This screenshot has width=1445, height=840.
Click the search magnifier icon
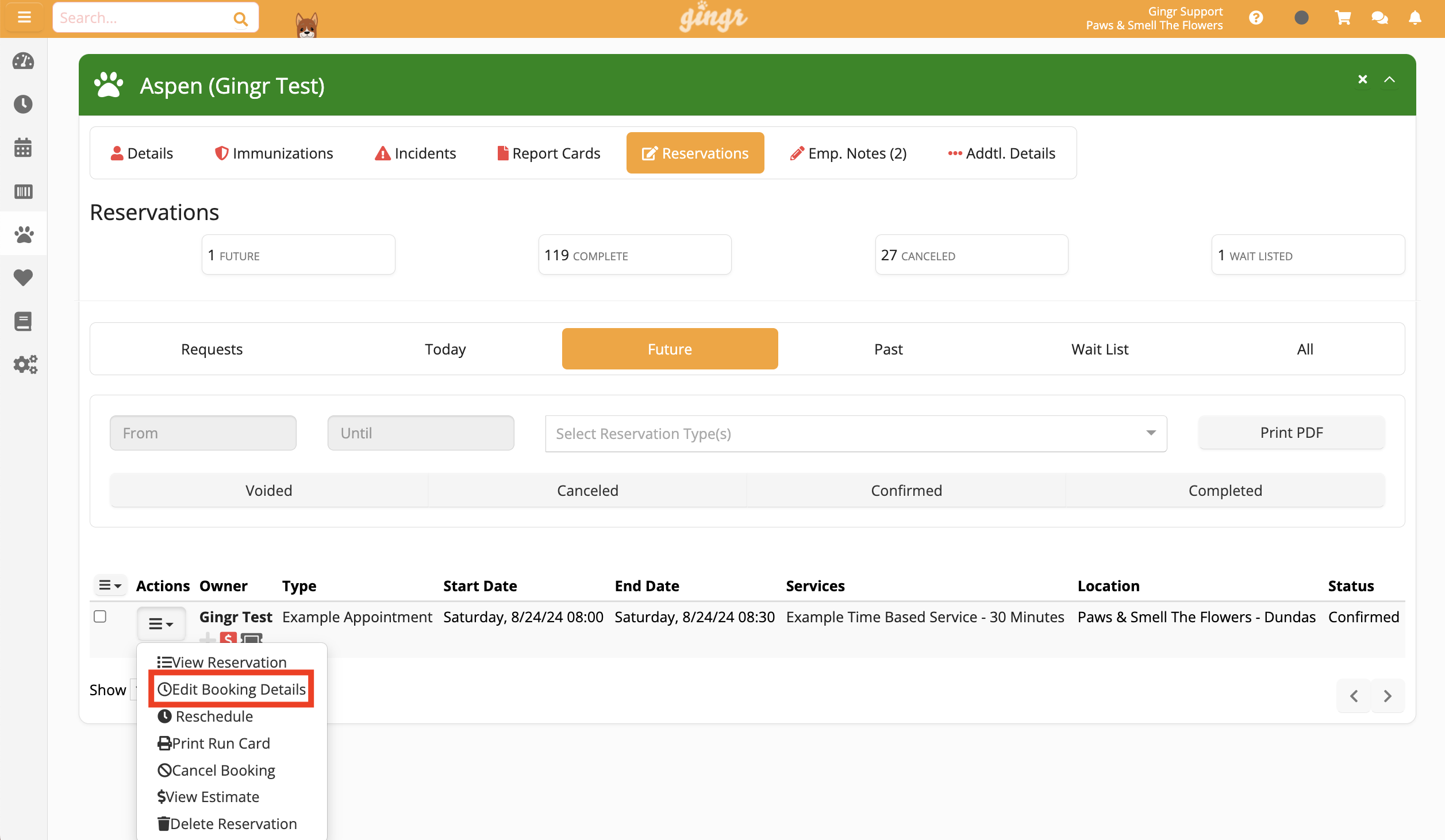click(x=241, y=19)
